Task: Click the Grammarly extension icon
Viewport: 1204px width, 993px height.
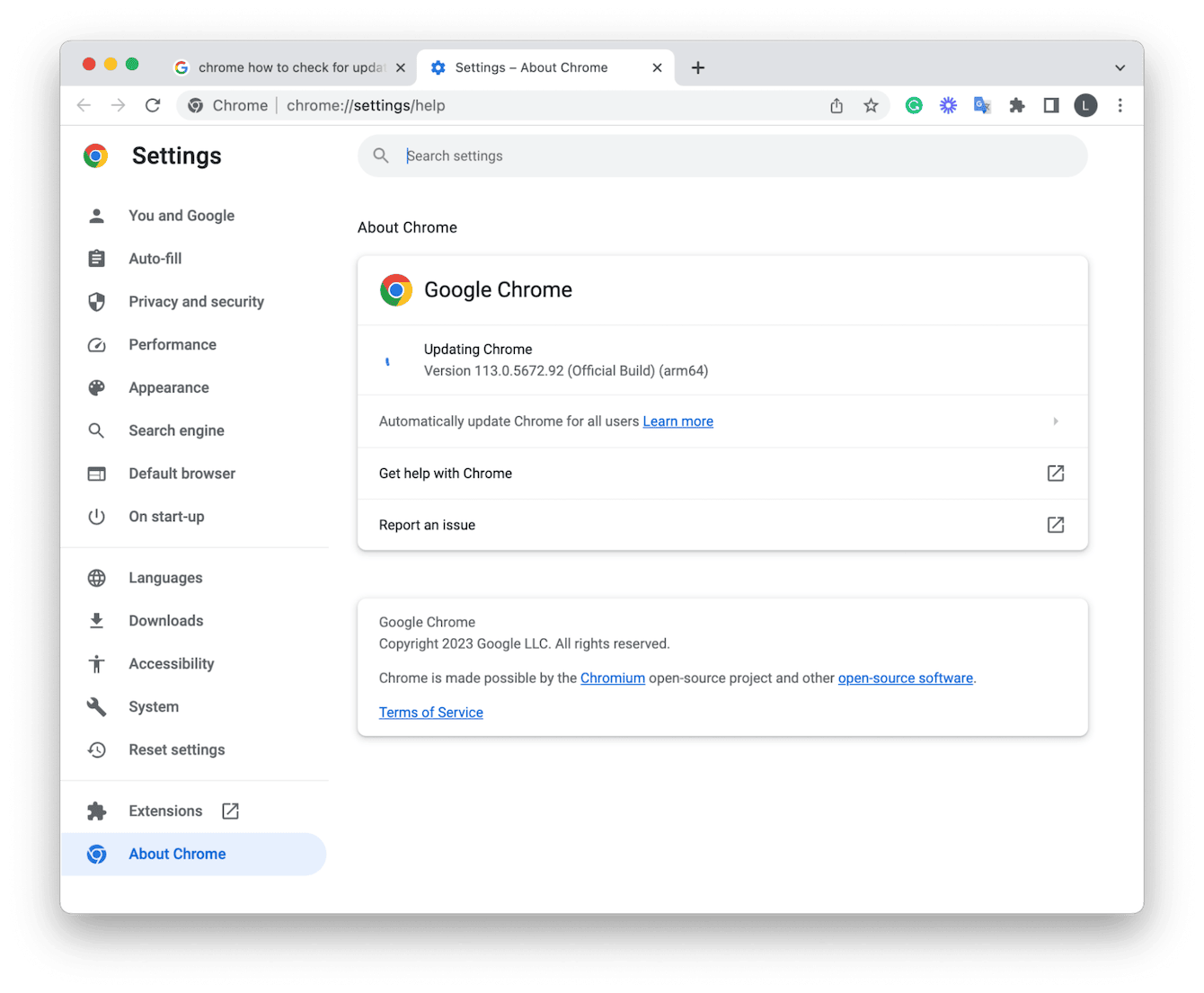Action: 913,105
